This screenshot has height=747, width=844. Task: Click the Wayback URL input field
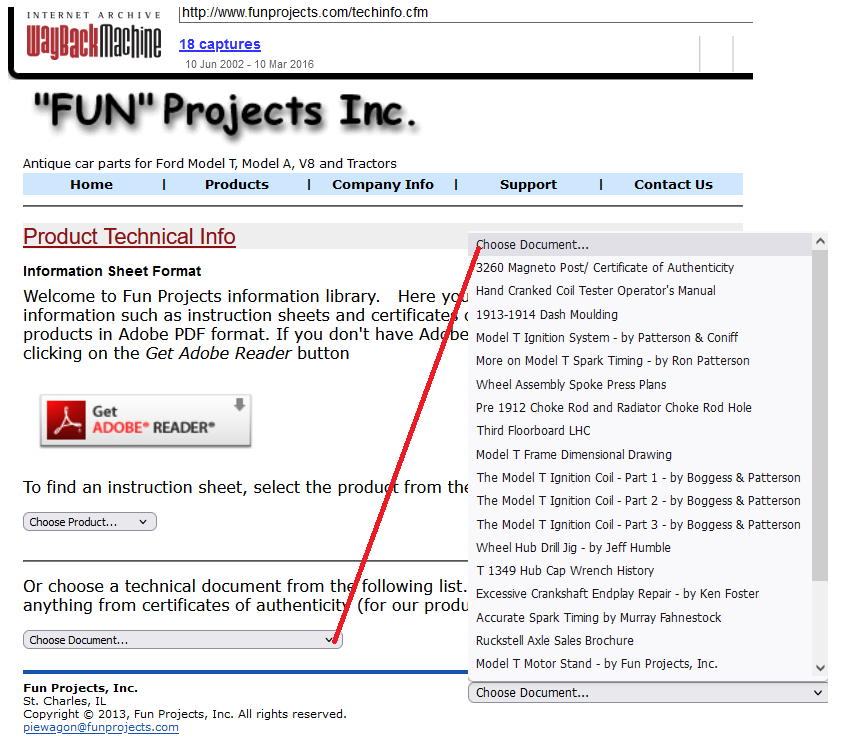tap(465, 12)
